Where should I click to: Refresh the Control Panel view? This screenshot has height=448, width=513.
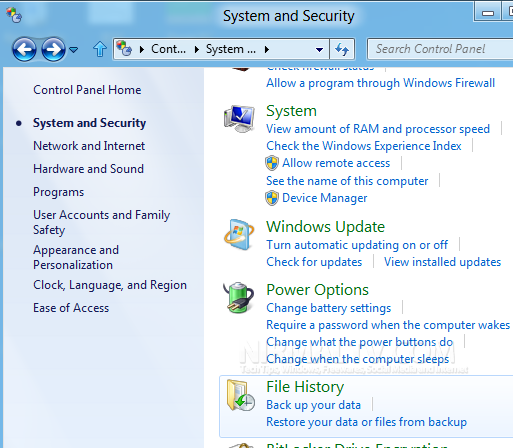pos(342,49)
